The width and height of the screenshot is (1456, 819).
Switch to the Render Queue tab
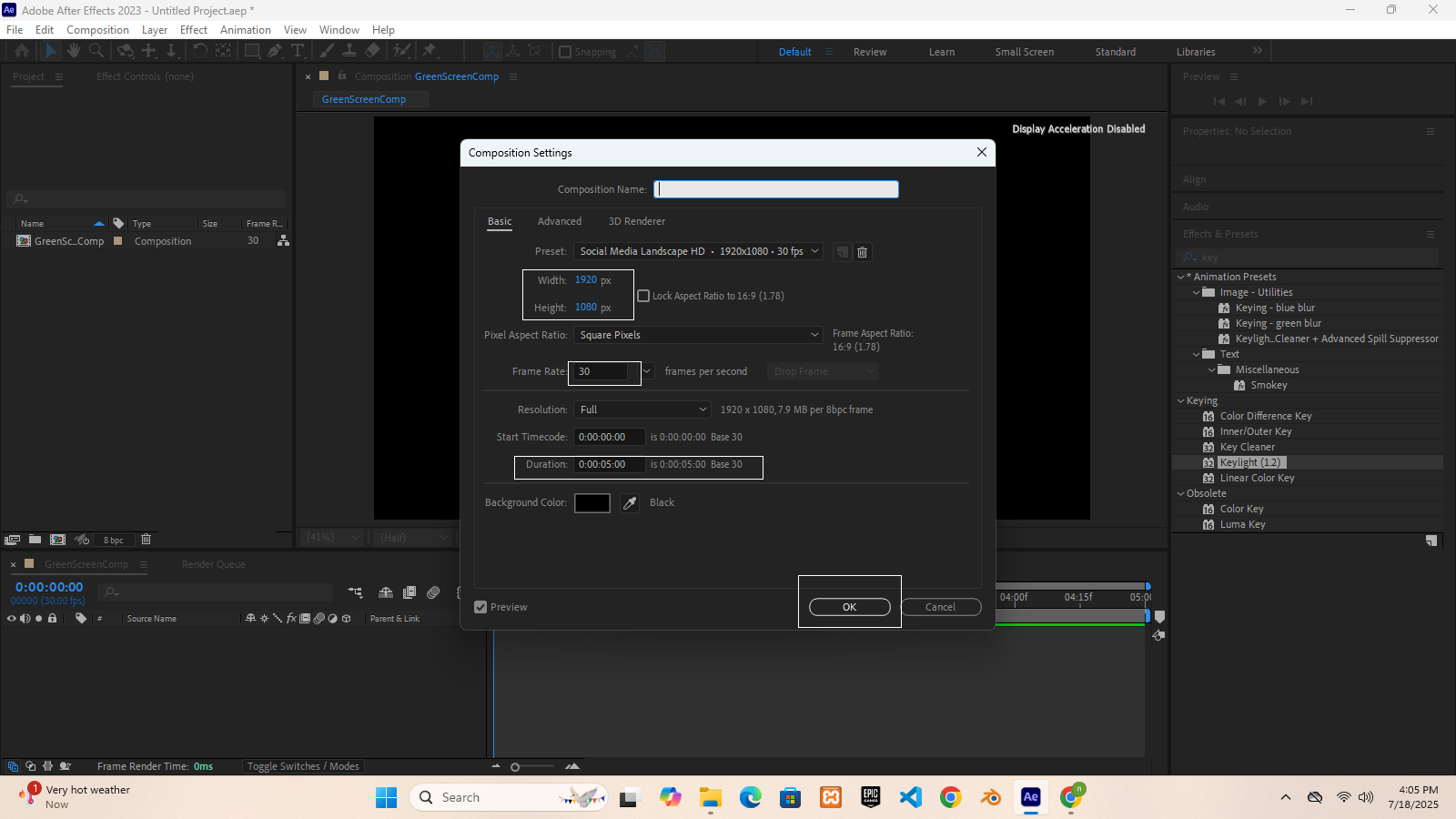pos(214,564)
